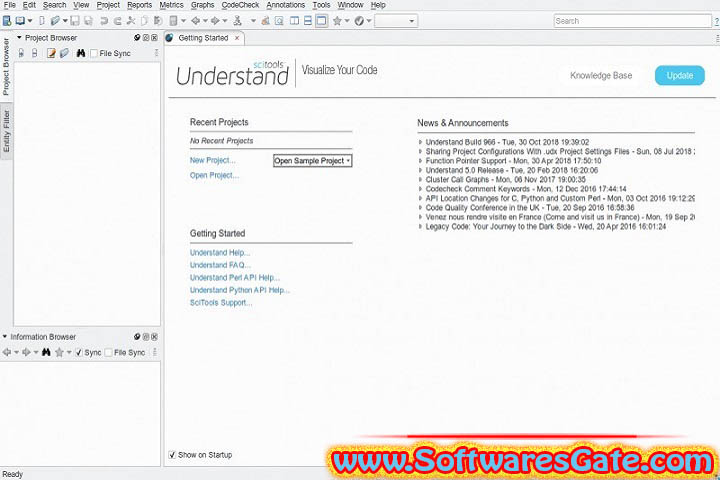The width and height of the screenshot is (720, 480).
Task: Collapse the Project Browser panel arrow
Action: point(19,38)
